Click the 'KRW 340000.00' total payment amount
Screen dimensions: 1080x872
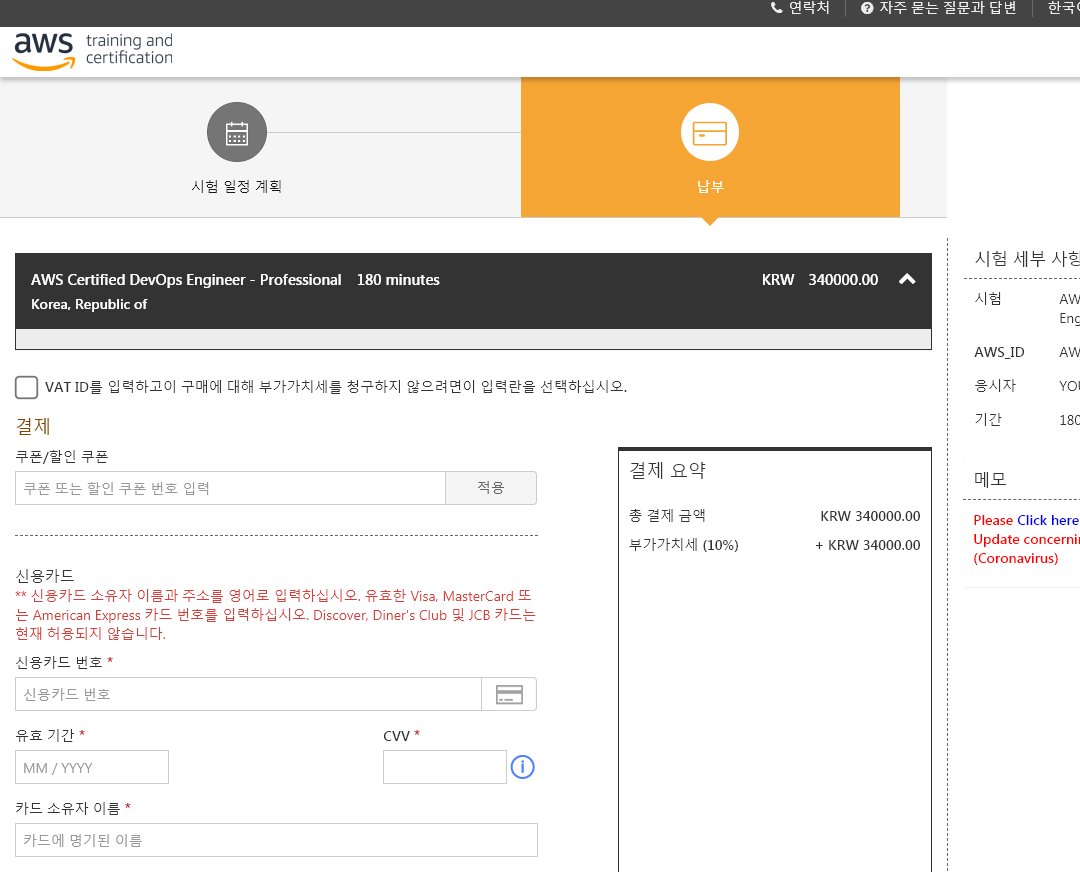click(870, 516)
